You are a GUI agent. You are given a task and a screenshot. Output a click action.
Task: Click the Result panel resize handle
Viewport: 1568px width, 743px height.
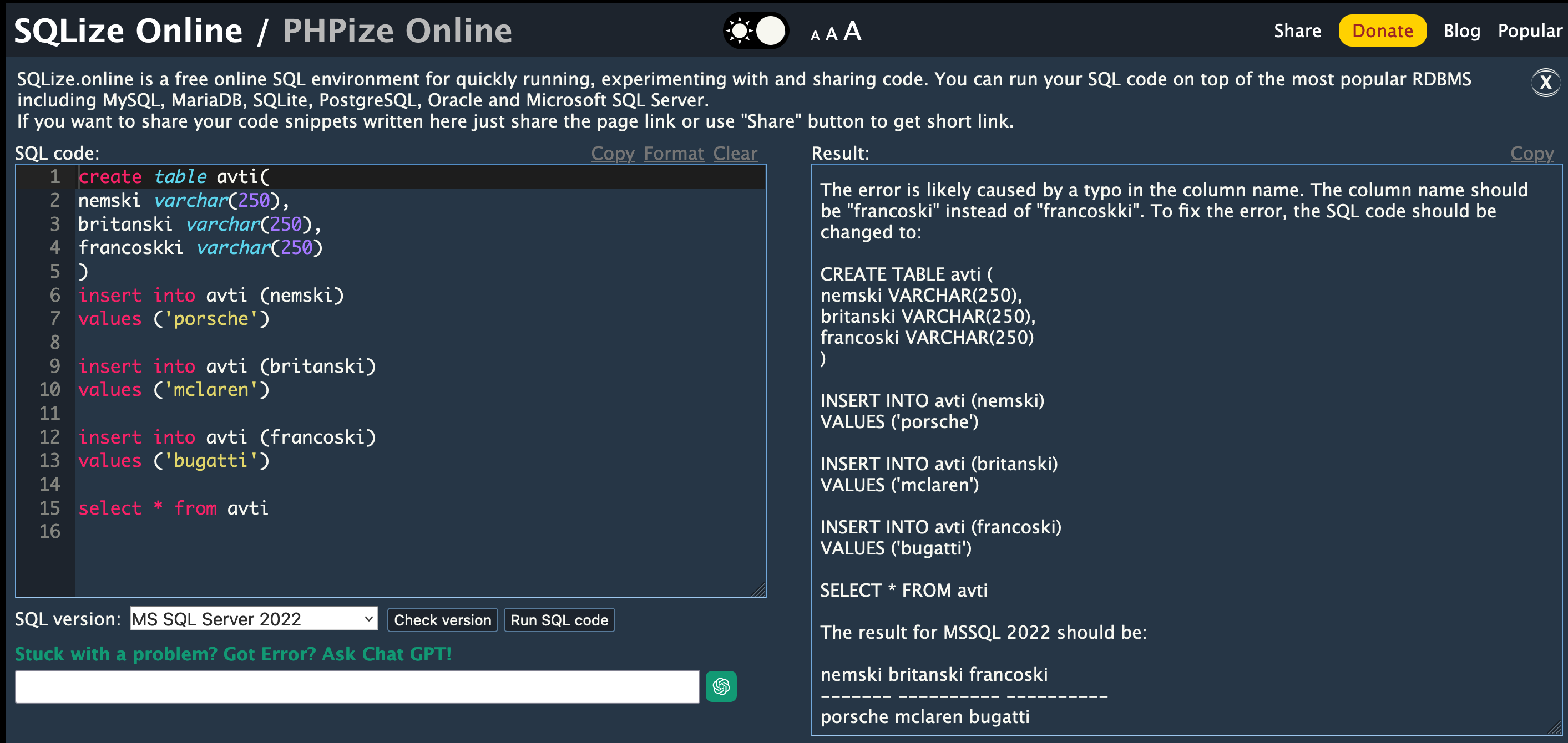point(1555,728)
